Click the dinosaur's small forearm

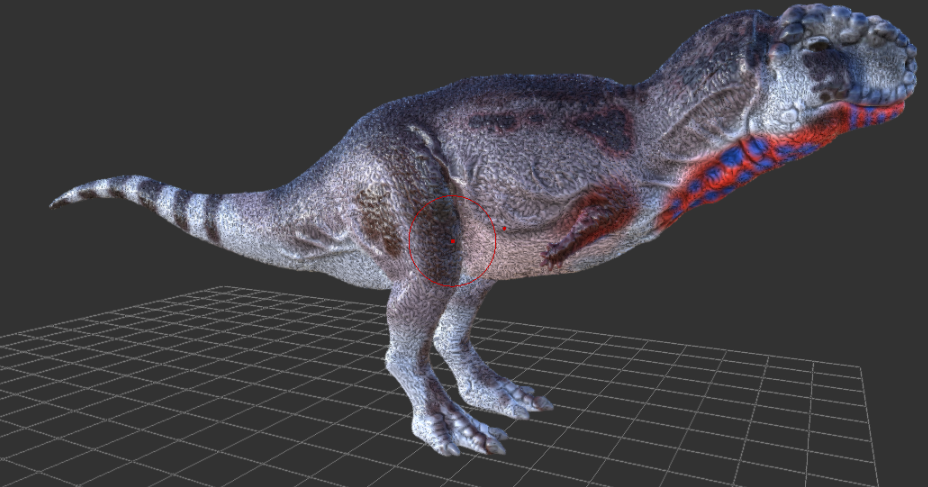point(590,225)
